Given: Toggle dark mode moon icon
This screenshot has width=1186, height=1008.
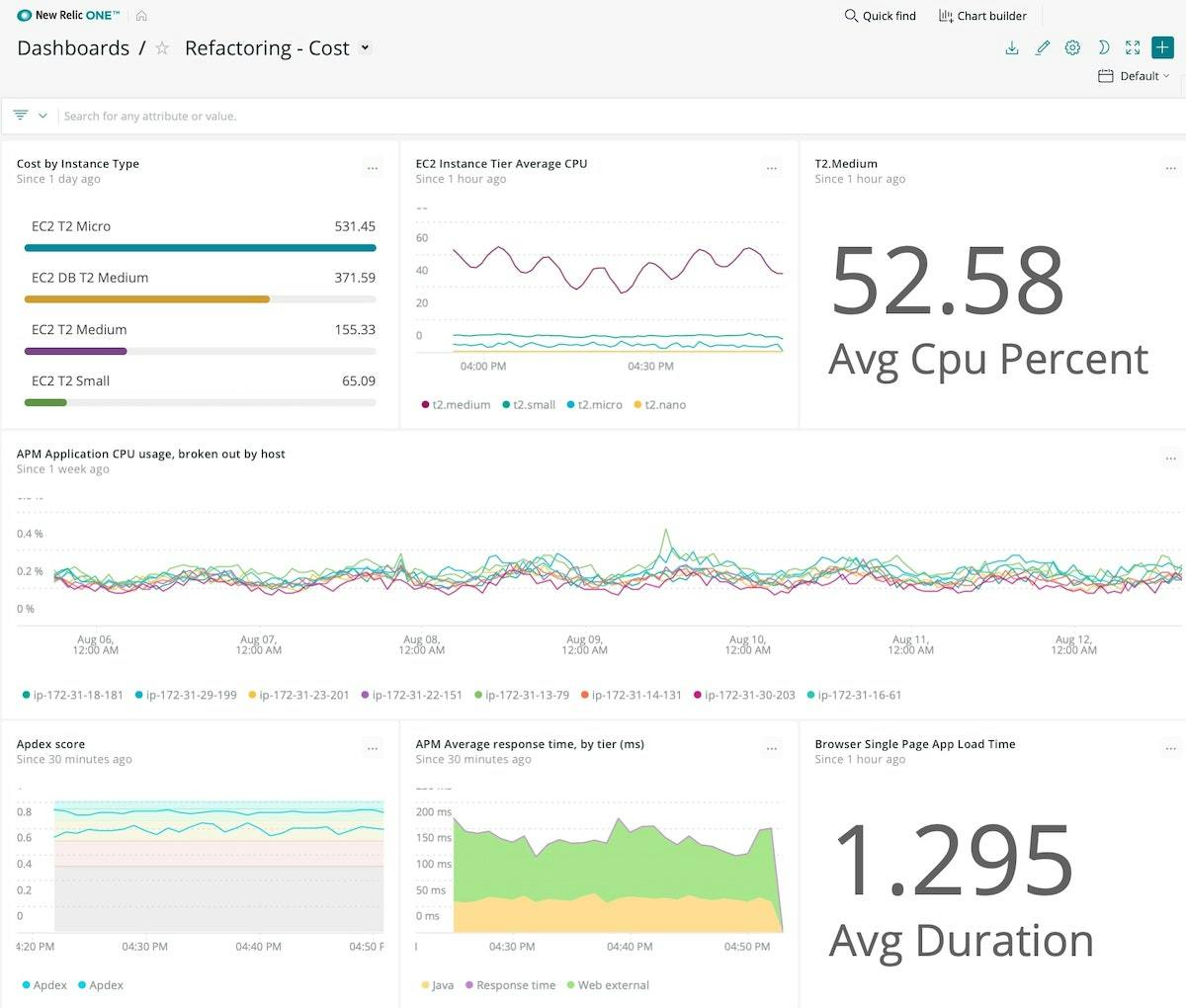Looking at the screenshot, I should [1103, 47].
